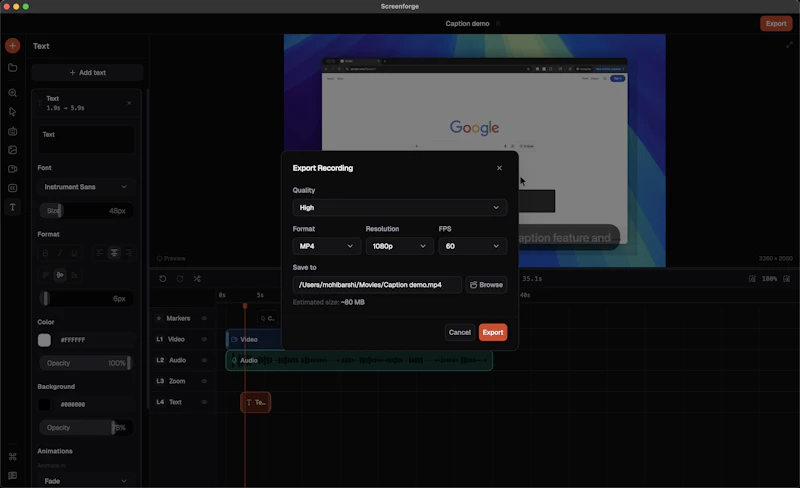800x488 pixels.
Task: Click the timeline icon right of 100%
Action: (x=787, y=279)
